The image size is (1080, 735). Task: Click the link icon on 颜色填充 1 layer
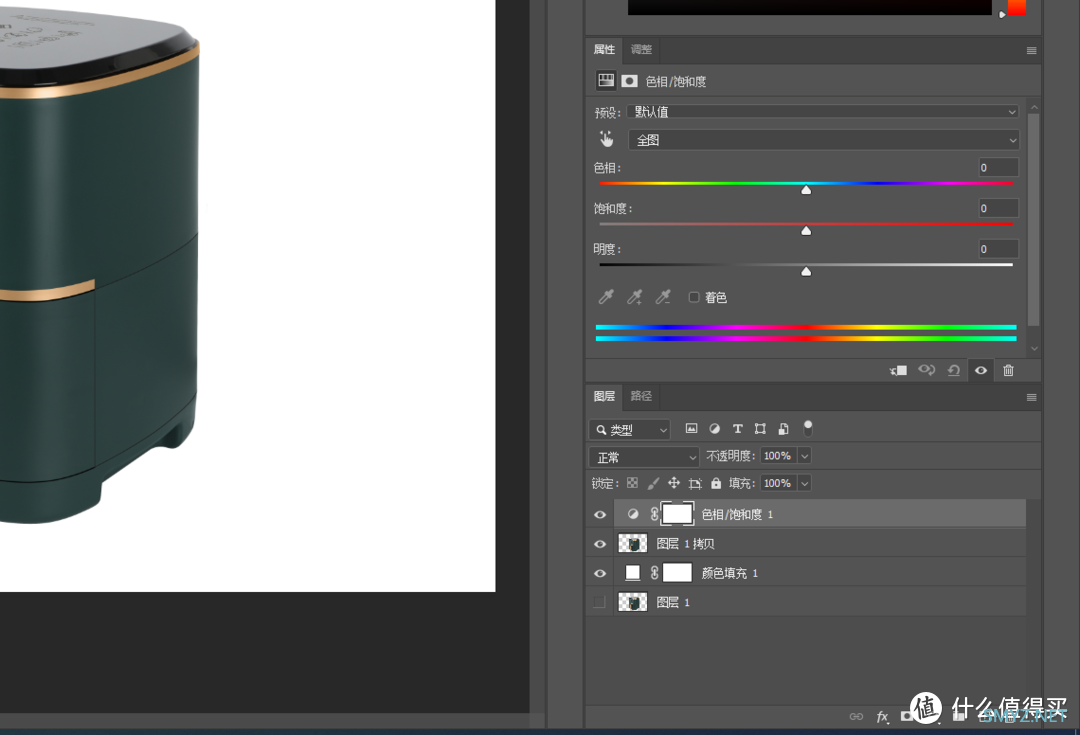tap(654, 572)
